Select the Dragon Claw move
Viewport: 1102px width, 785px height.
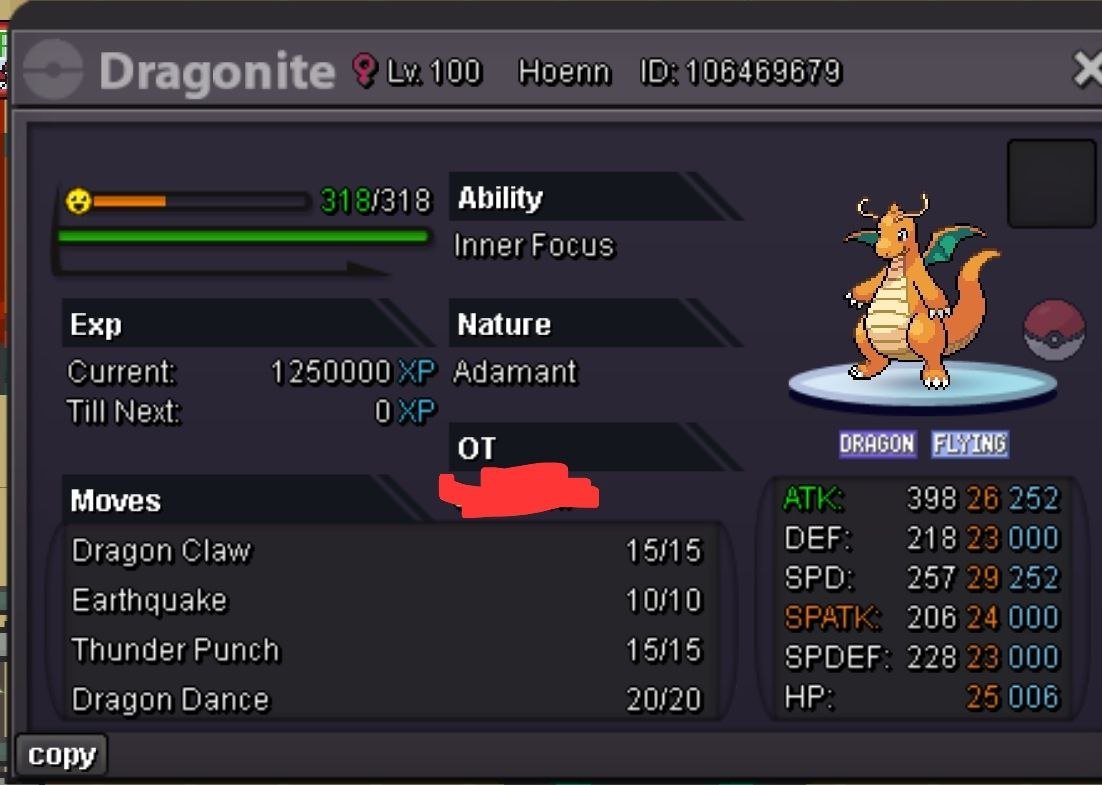[x=387, y=551]
